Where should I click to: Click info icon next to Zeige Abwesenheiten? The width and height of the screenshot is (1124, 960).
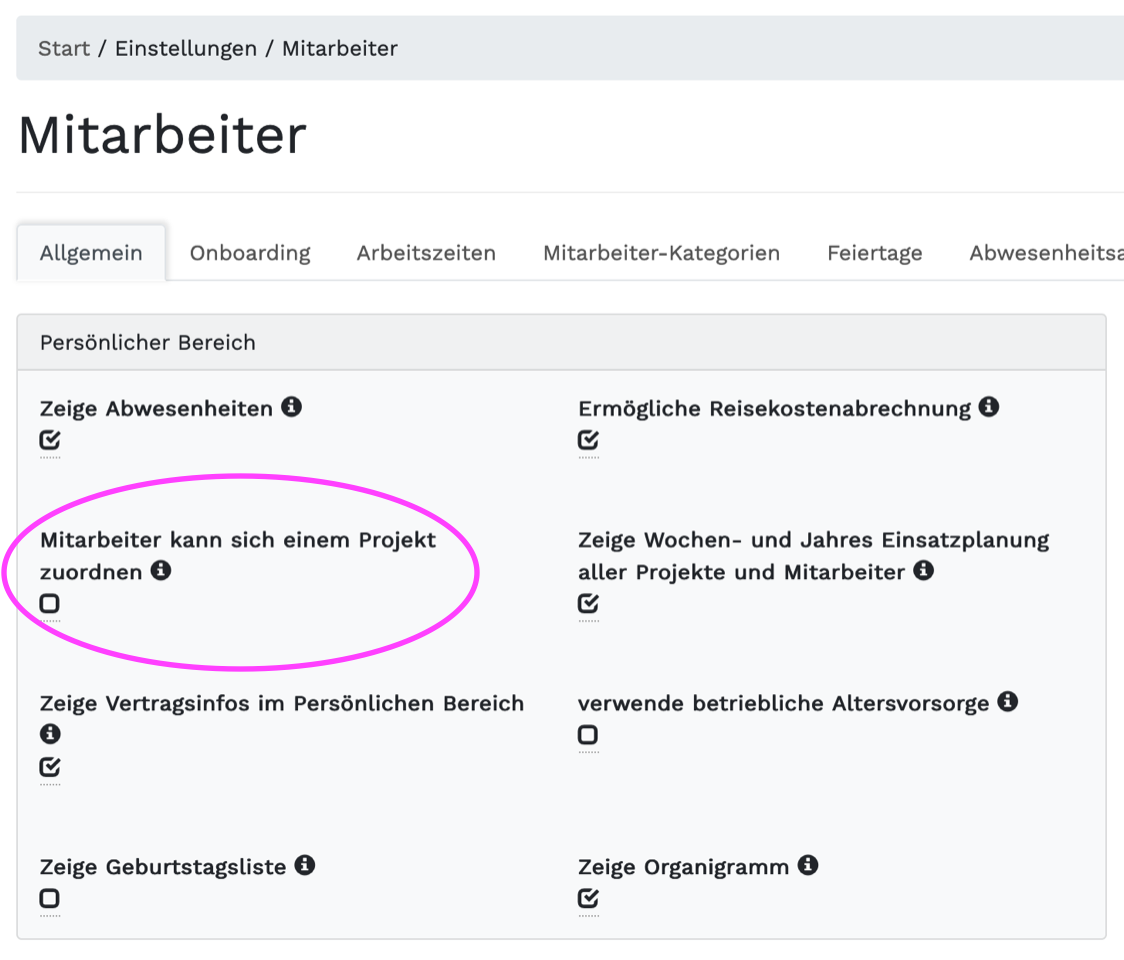(291, 407)
